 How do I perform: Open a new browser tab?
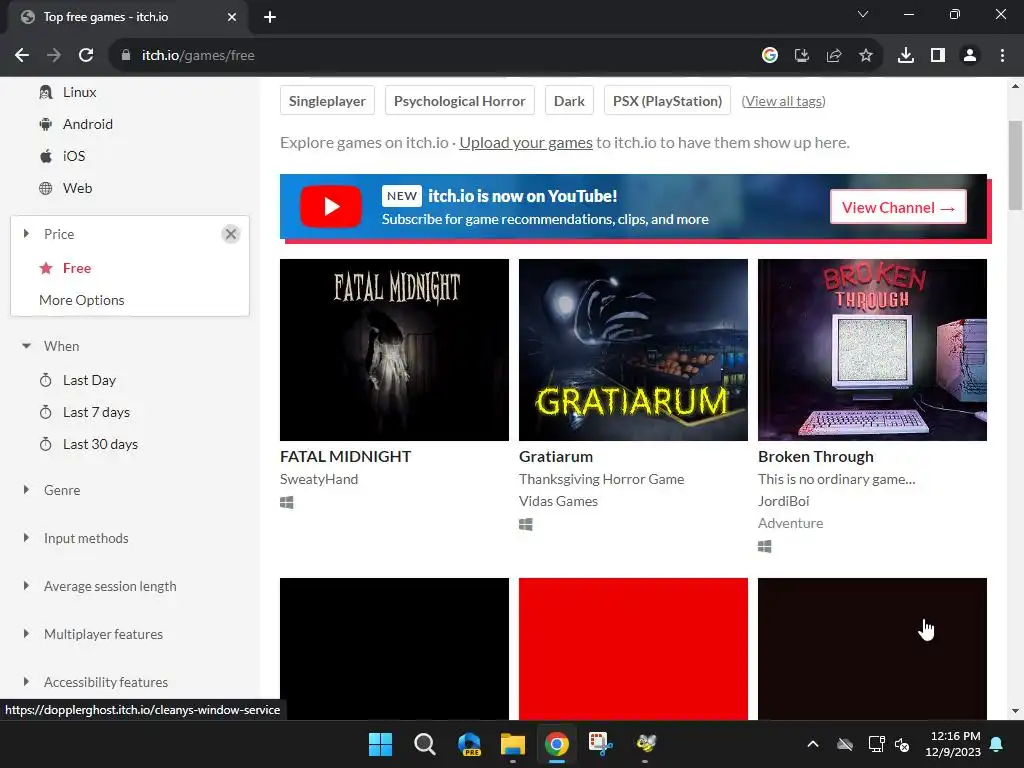pyautogui.click(x=270, y=17)
